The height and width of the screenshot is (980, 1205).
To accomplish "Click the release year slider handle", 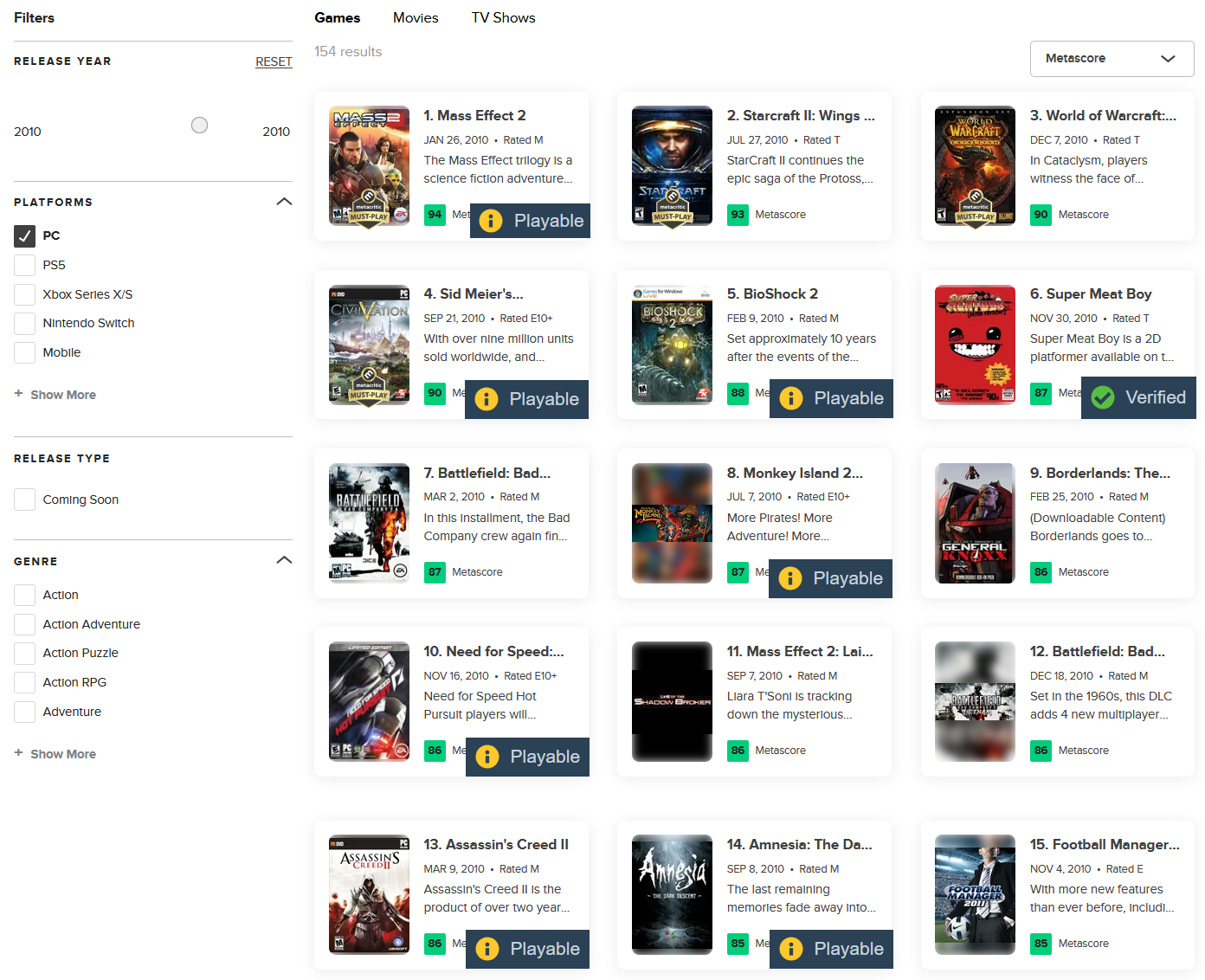I will [199, 125].
